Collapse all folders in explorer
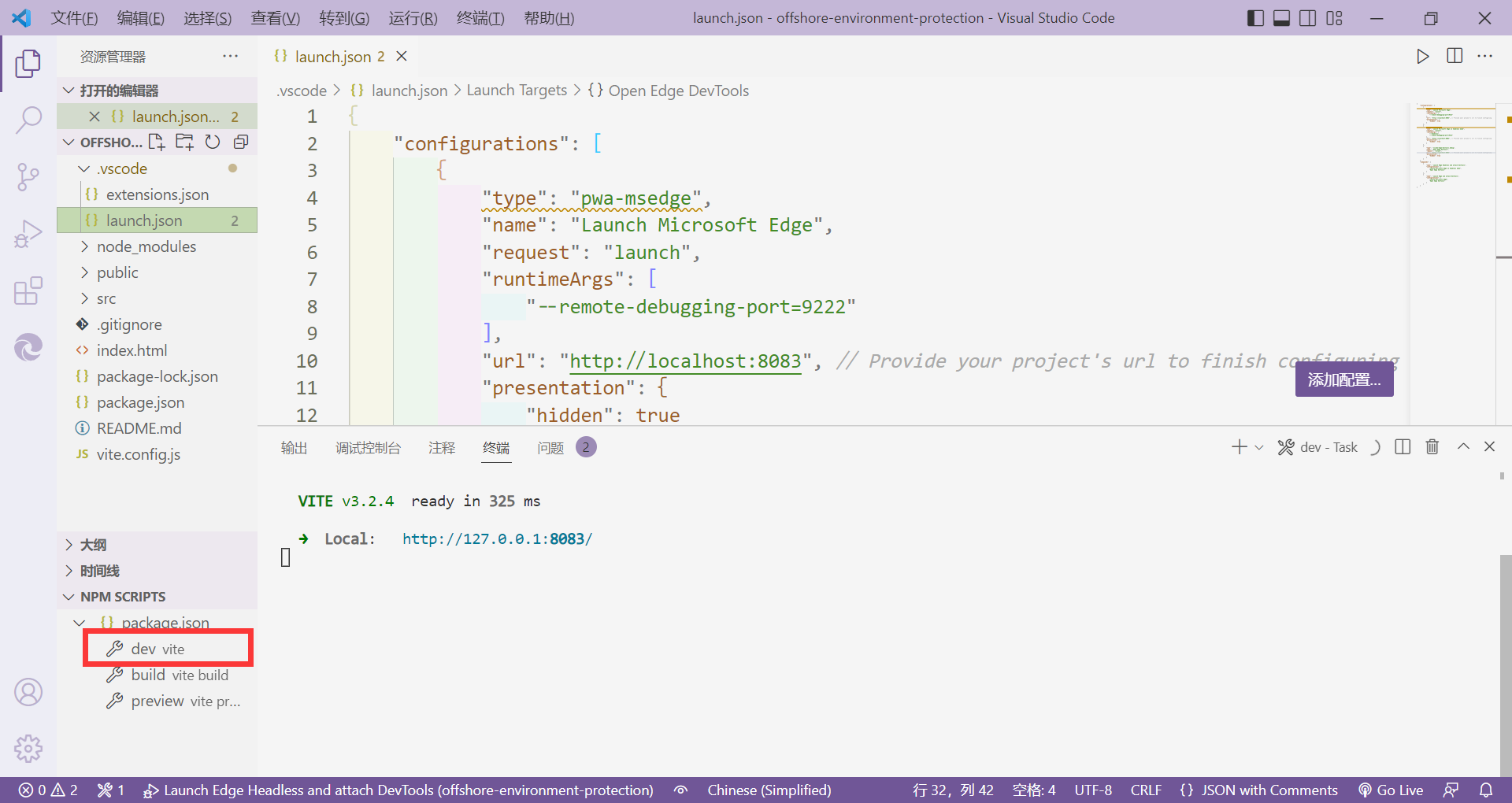Image resolution: width=1512 pixels, height=803 pixels. click(241, 142)
